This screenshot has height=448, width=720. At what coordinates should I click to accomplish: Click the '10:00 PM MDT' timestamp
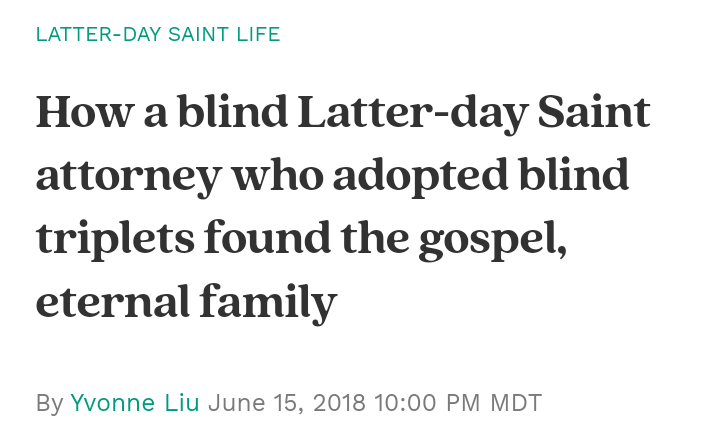tap(458, 403)
